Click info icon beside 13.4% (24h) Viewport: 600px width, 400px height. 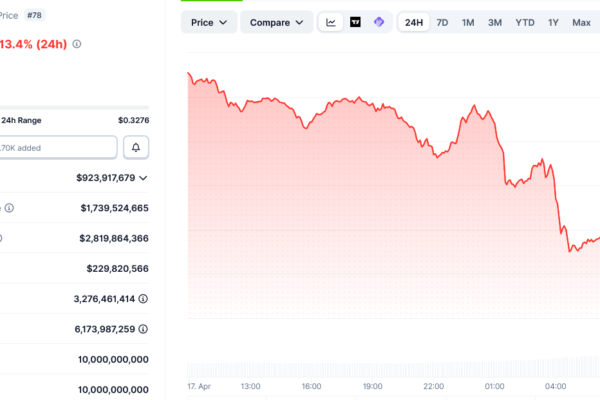pyautogui.click(x=77, y=44)
